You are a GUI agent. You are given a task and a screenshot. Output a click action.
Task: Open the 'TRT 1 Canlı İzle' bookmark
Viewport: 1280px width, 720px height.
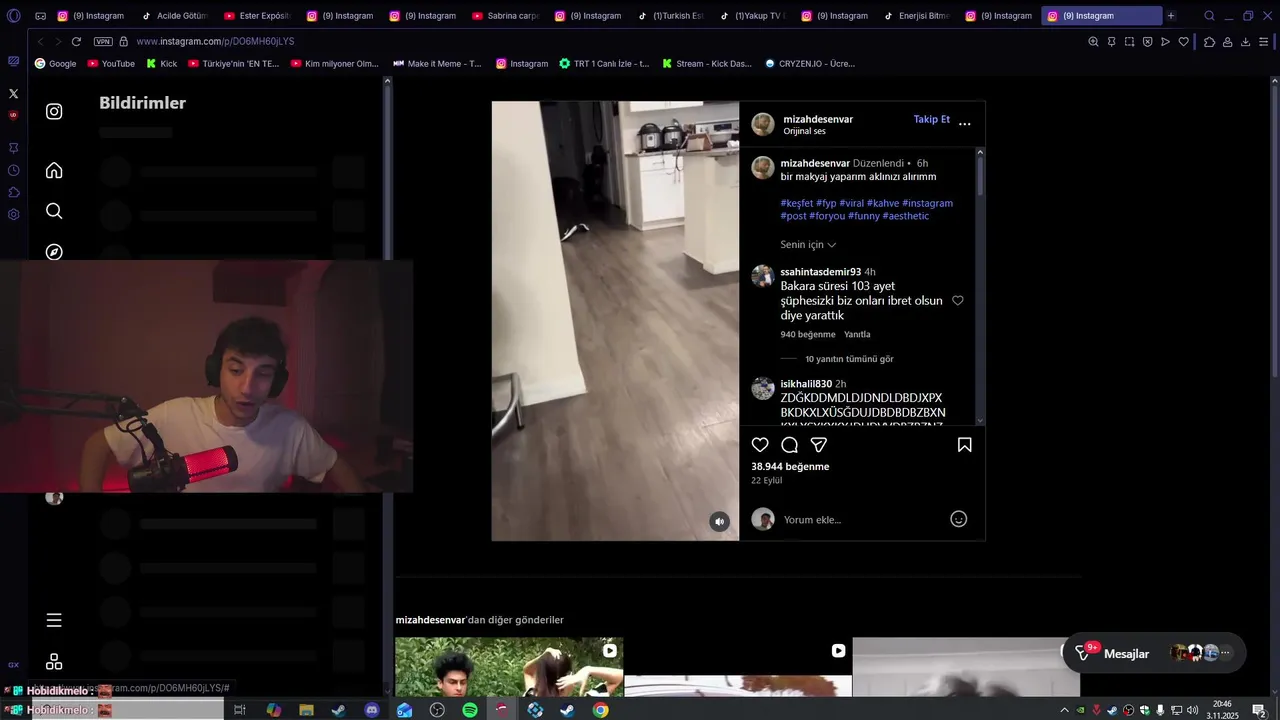pos(604,63)
